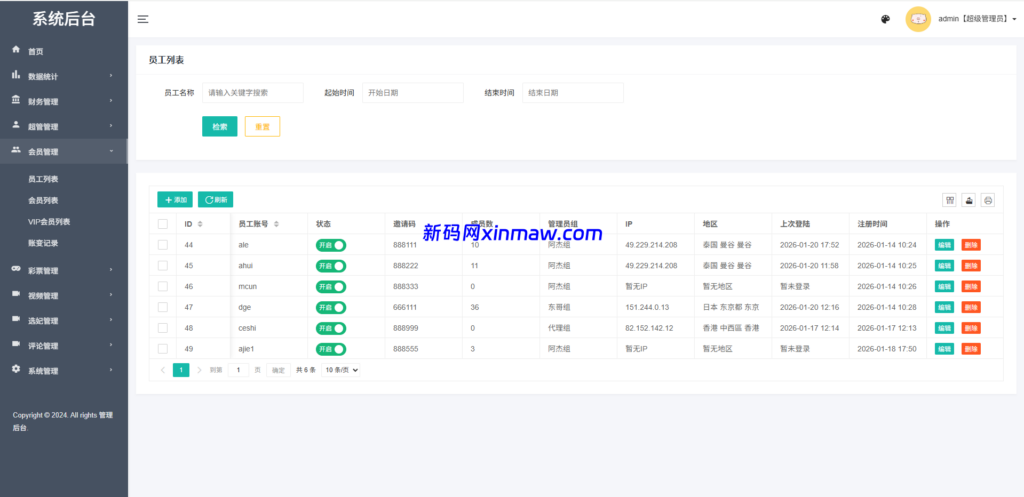Expand 超管管理 menu chevron
Screen dimensions: 1024x497
[x=111, y=125]
